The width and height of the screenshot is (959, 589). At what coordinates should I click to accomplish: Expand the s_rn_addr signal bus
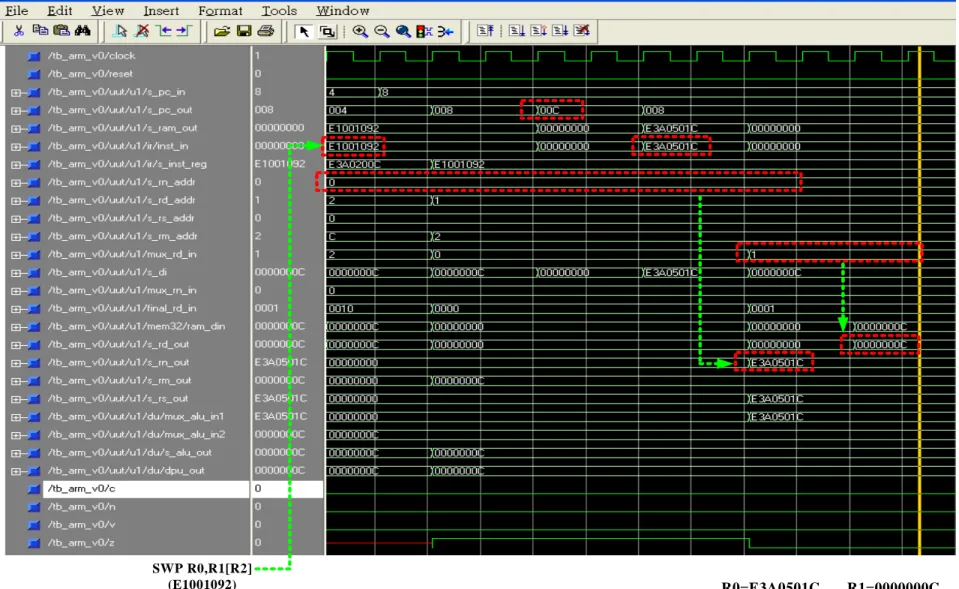pyautogui.click(x=15, y=182)
